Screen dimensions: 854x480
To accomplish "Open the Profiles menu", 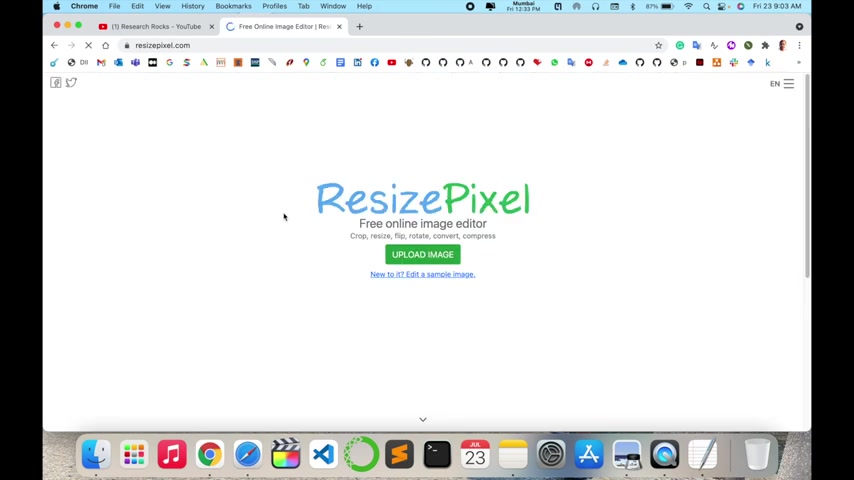I will pyautogui.click(x=274, y=6).
